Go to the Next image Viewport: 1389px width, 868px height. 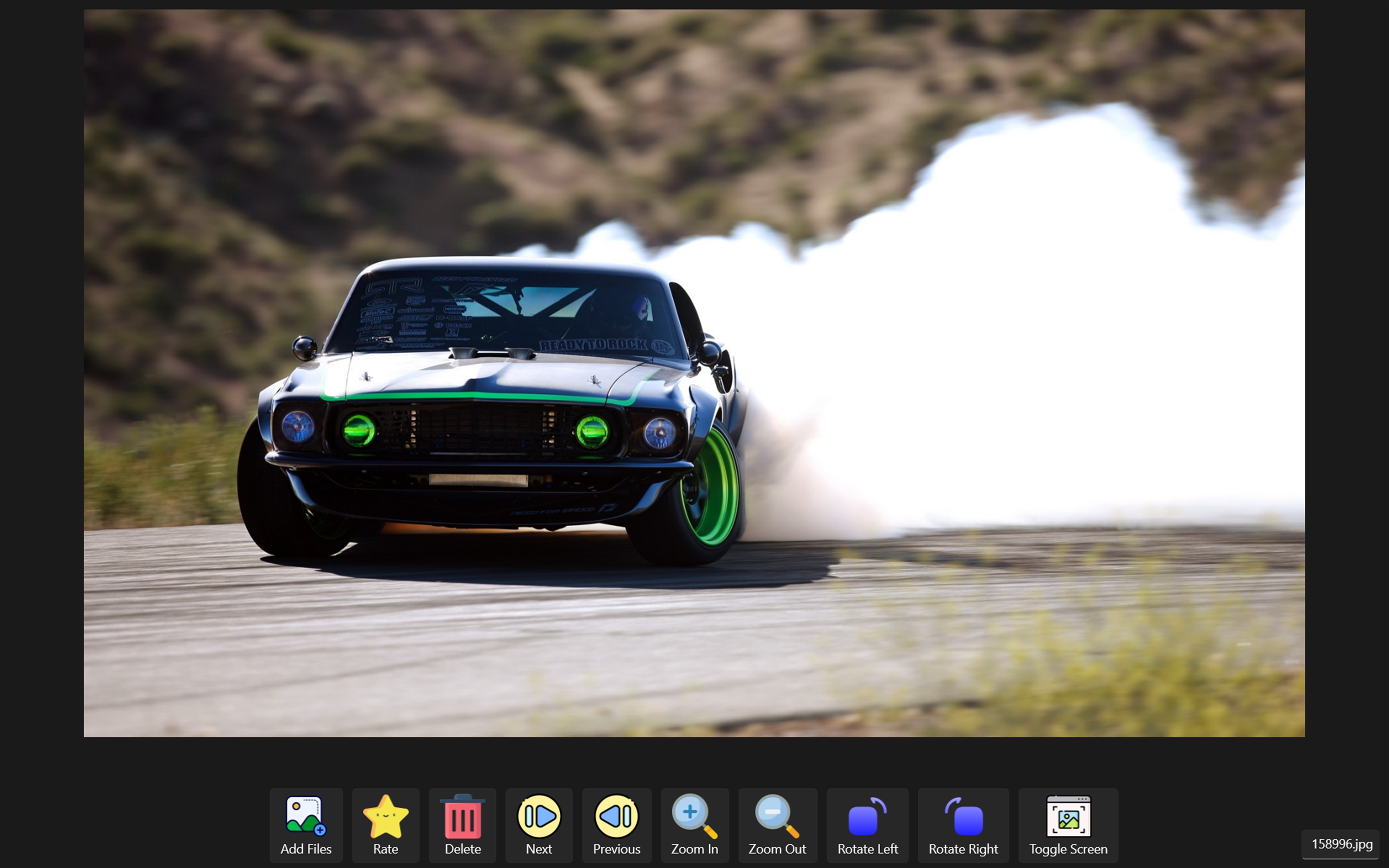(x=539, y=816)
